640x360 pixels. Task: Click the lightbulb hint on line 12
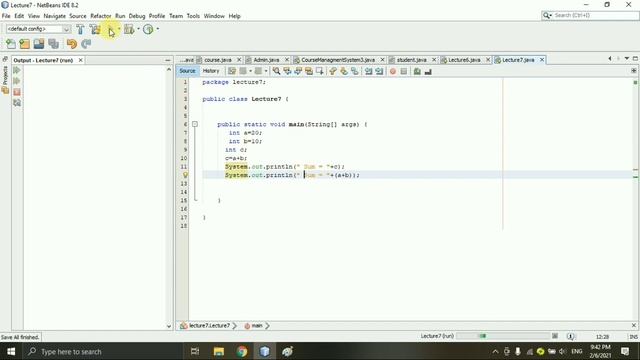pyautogui.click(x=185, y=175)
